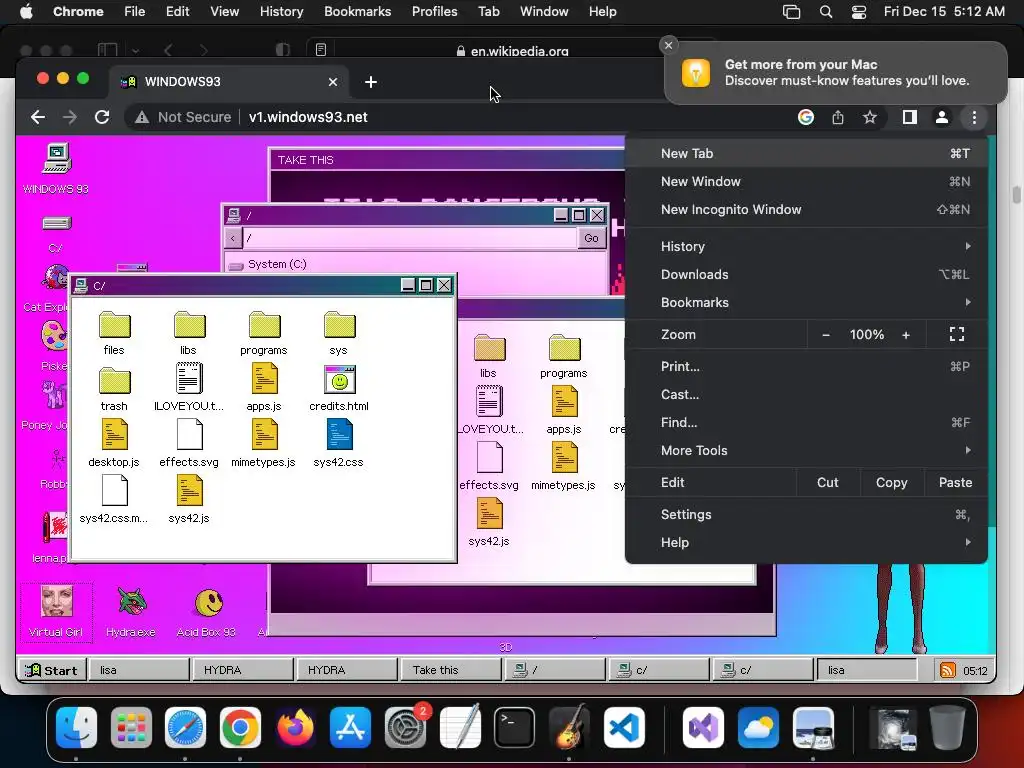Decrease zoom with minus button
The image size is (1024, 768).
(825, 335)
